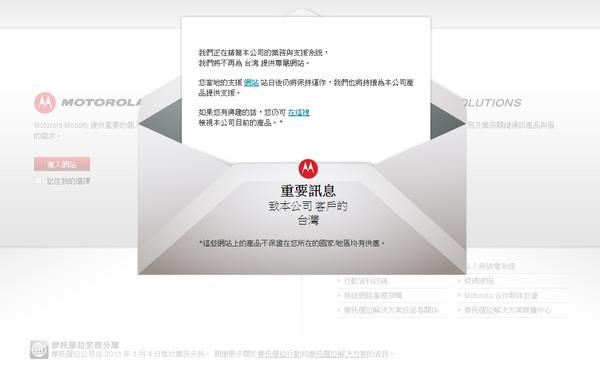This screenshot has width=600, height=384.
Task: Open the 摩托羅拉解決方案投資者關係 link
Action: click(x=391, y=310)
